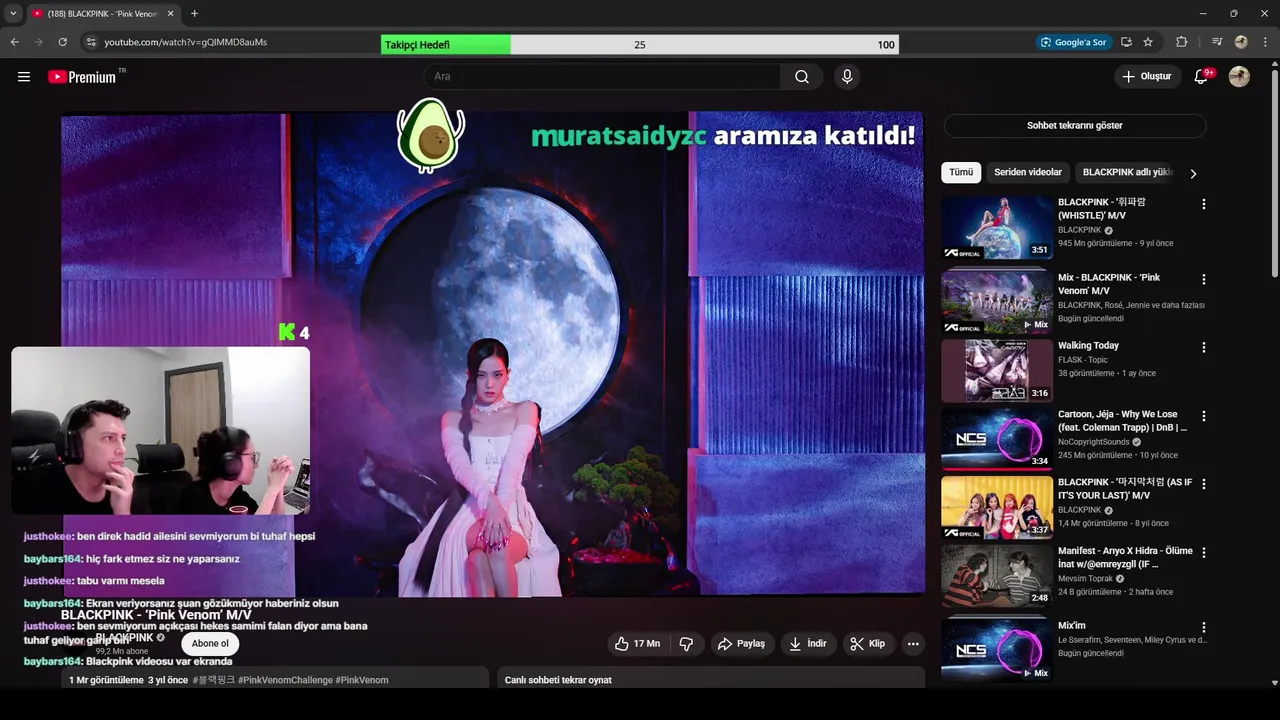
Task: Click Mevsim Toprak channel name
Action: click(x=1086, y=578)
